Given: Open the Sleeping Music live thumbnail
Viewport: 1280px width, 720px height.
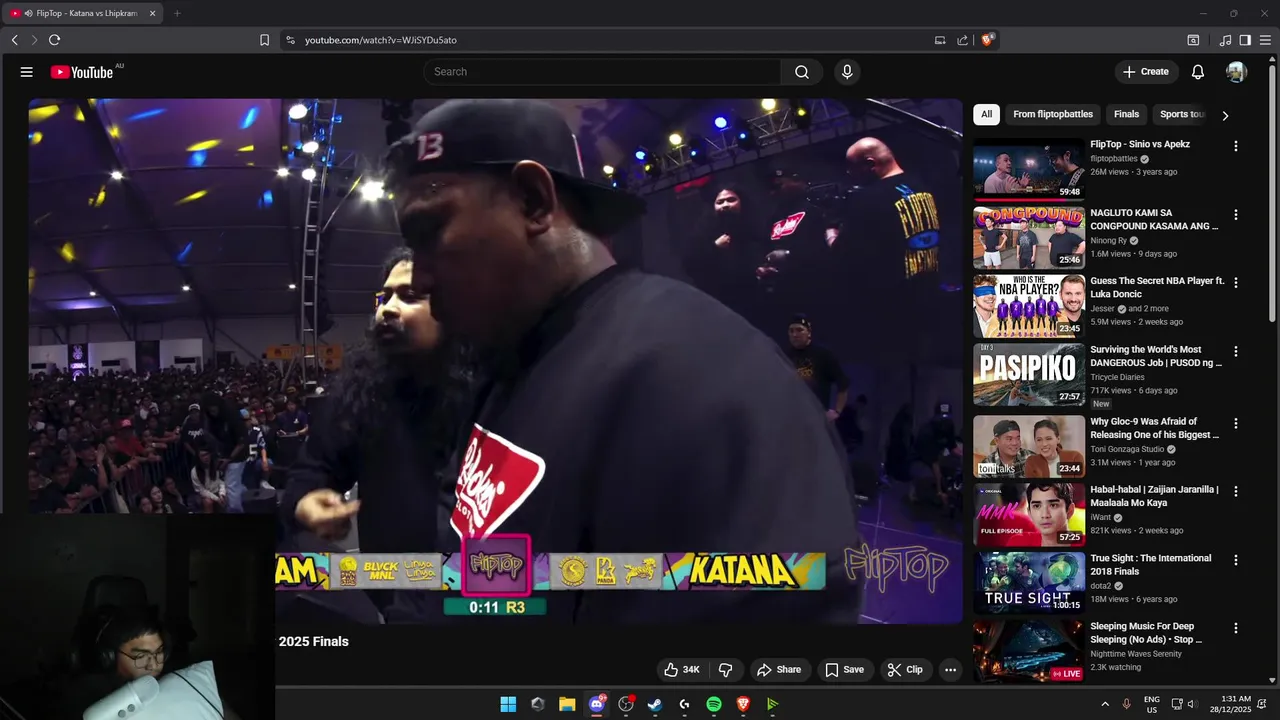Looking at the screenshot, I should coord(1029,651).
